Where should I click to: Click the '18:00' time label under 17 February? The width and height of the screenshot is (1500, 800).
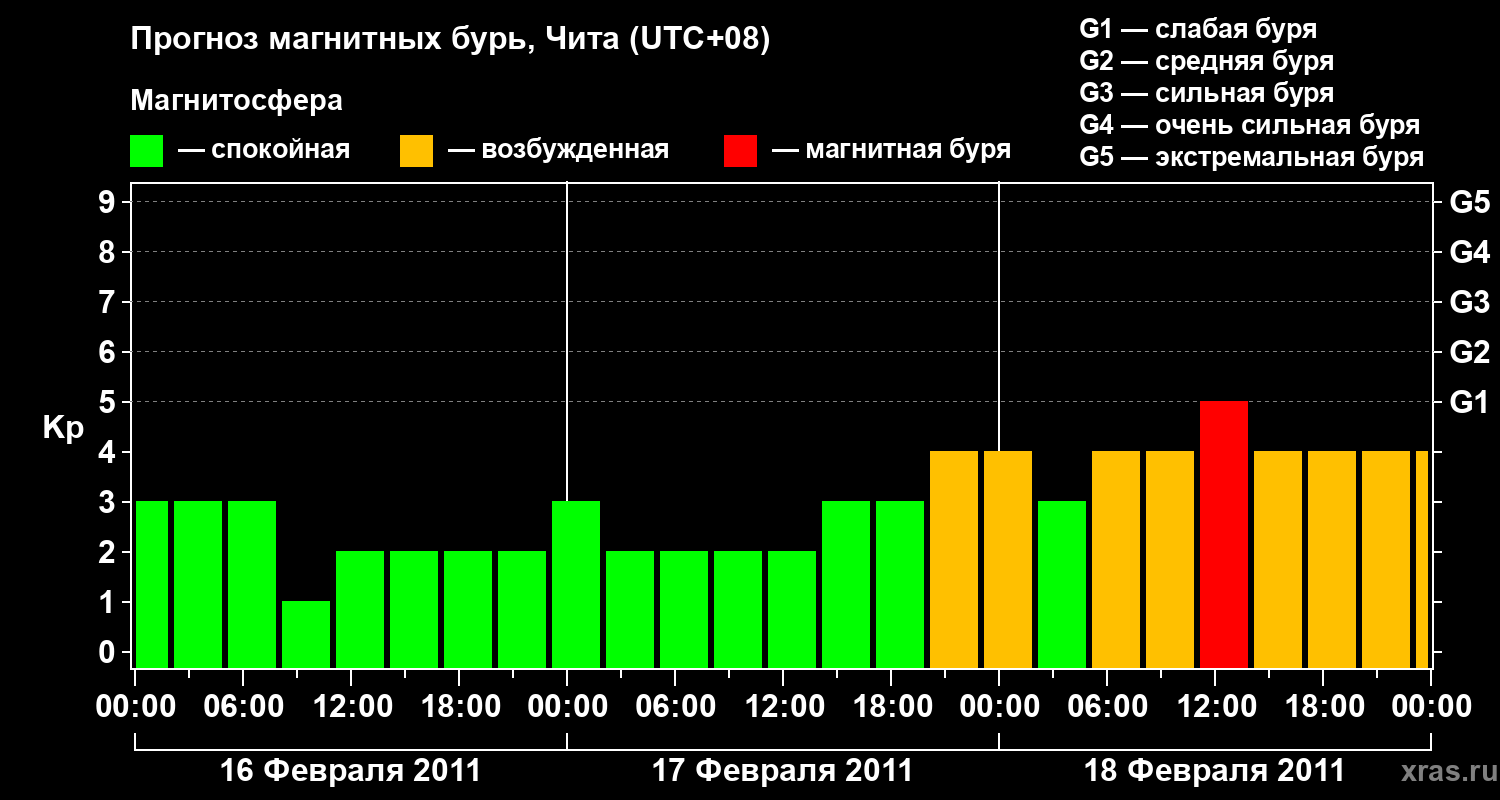tap(891, 706)
